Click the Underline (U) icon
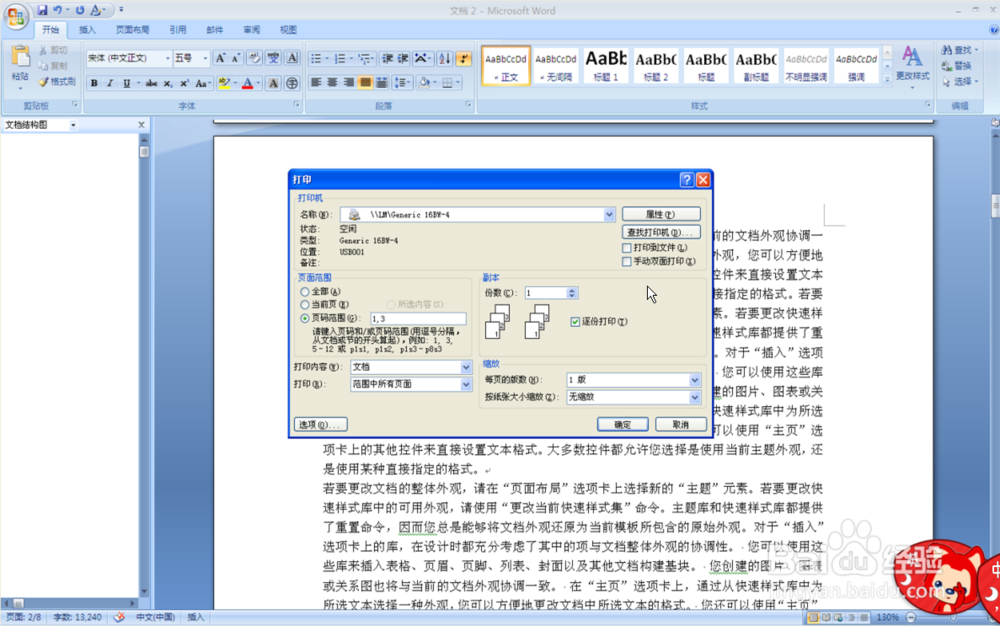The width and height of the screenshot is (1000, 626). (127, 84)
